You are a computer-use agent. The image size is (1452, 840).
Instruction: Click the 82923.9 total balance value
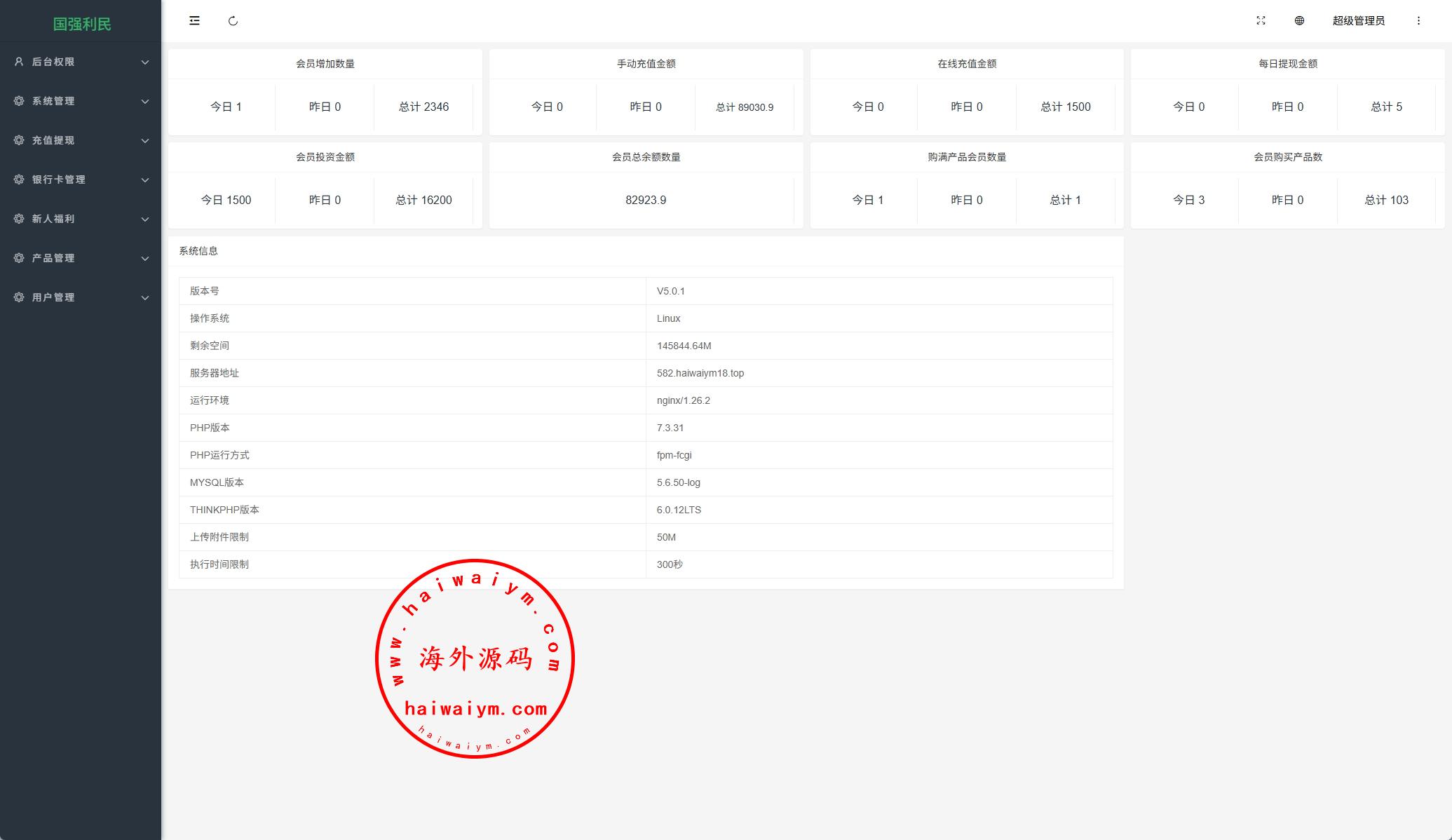click(646, 200)
